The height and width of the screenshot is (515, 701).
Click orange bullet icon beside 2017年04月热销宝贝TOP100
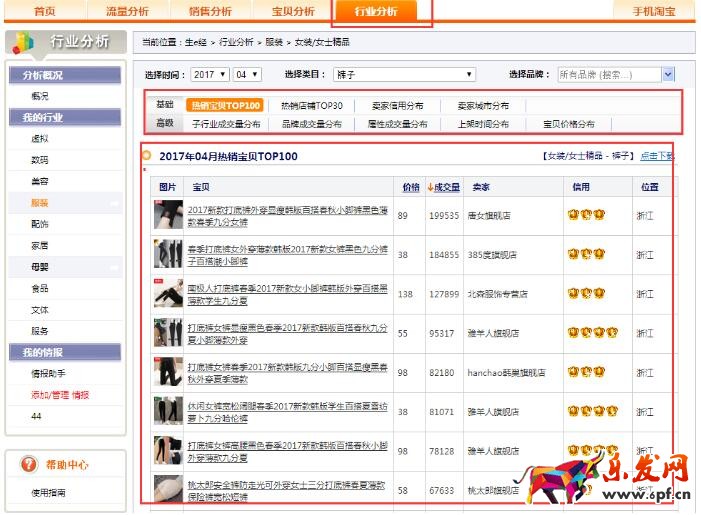pos(147,156)
